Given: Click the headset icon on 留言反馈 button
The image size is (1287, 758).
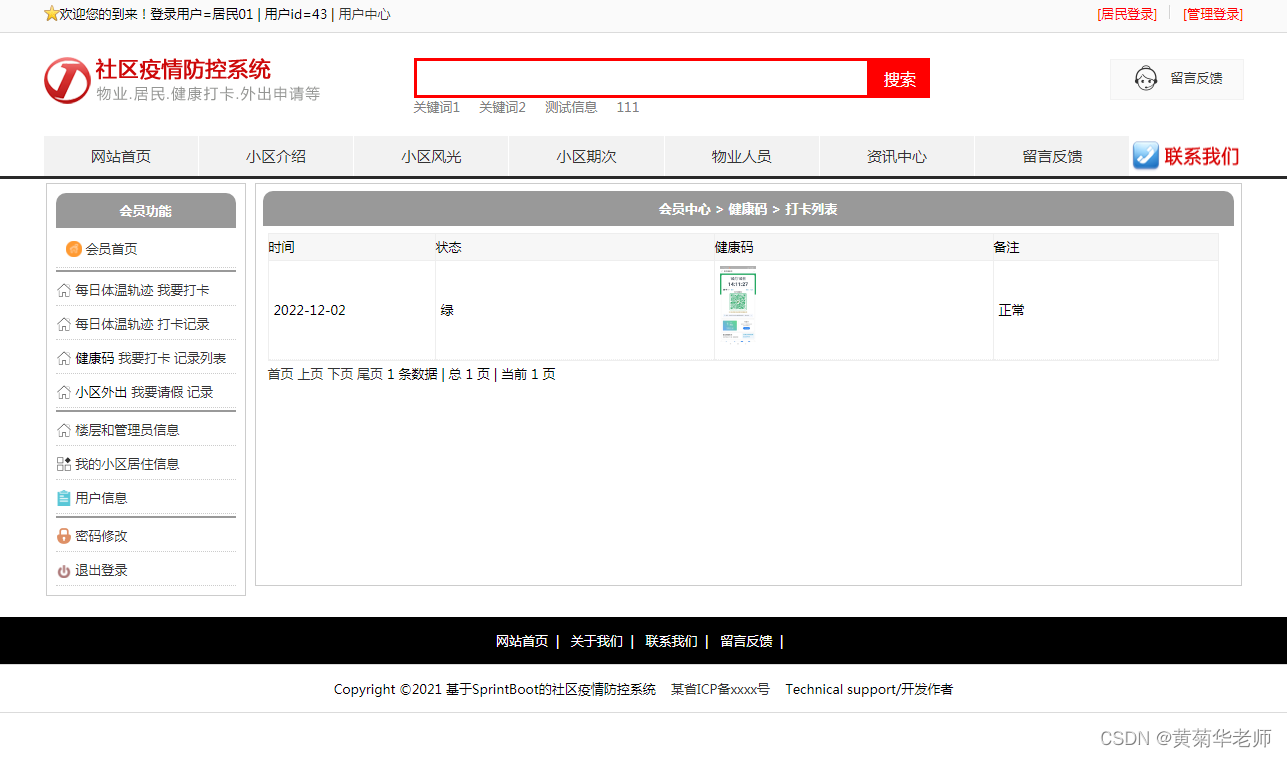Looking at the screenshot, I should pyautogui.click(x=1146, y=78).
